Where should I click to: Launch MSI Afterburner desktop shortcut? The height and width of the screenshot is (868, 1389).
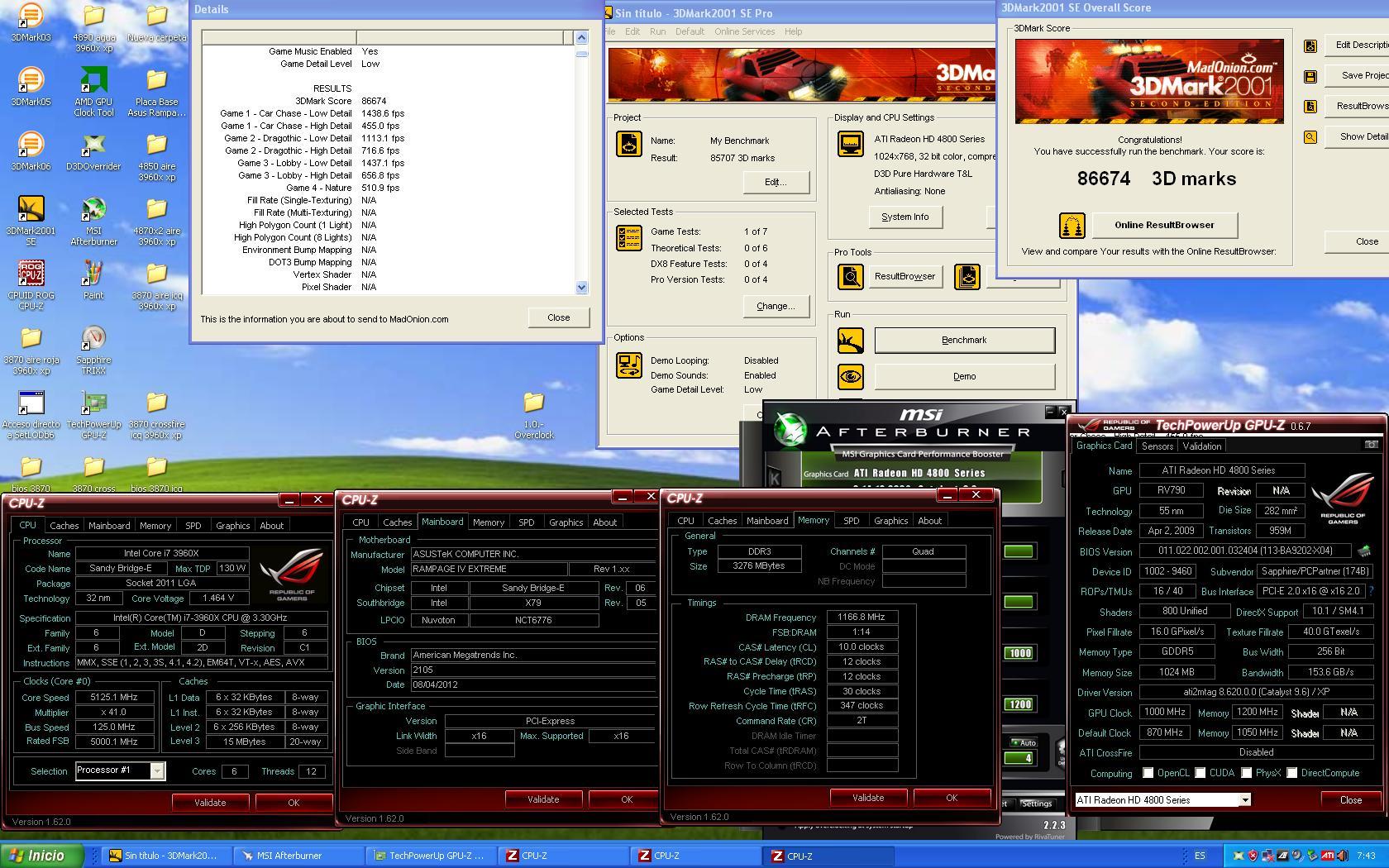[x=93, y=221]
